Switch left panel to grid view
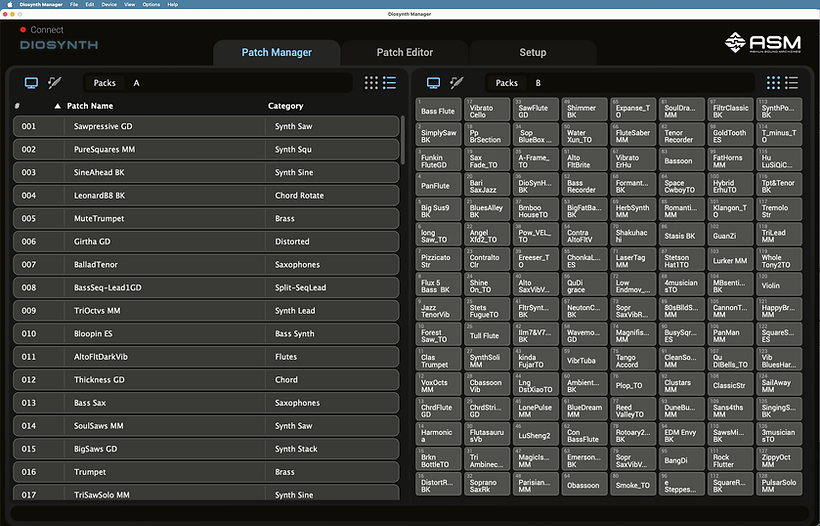 [x=371, y=83]
